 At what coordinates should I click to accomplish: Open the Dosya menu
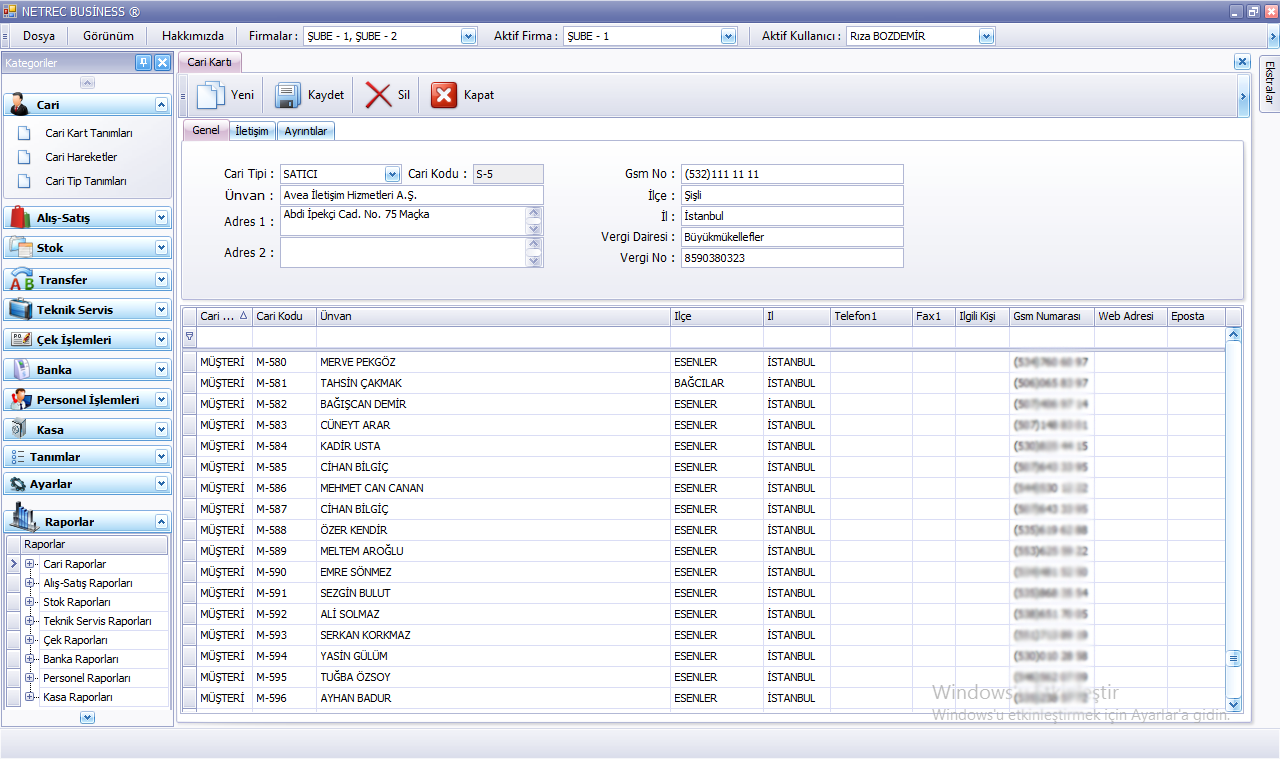(x=39, y=36)
